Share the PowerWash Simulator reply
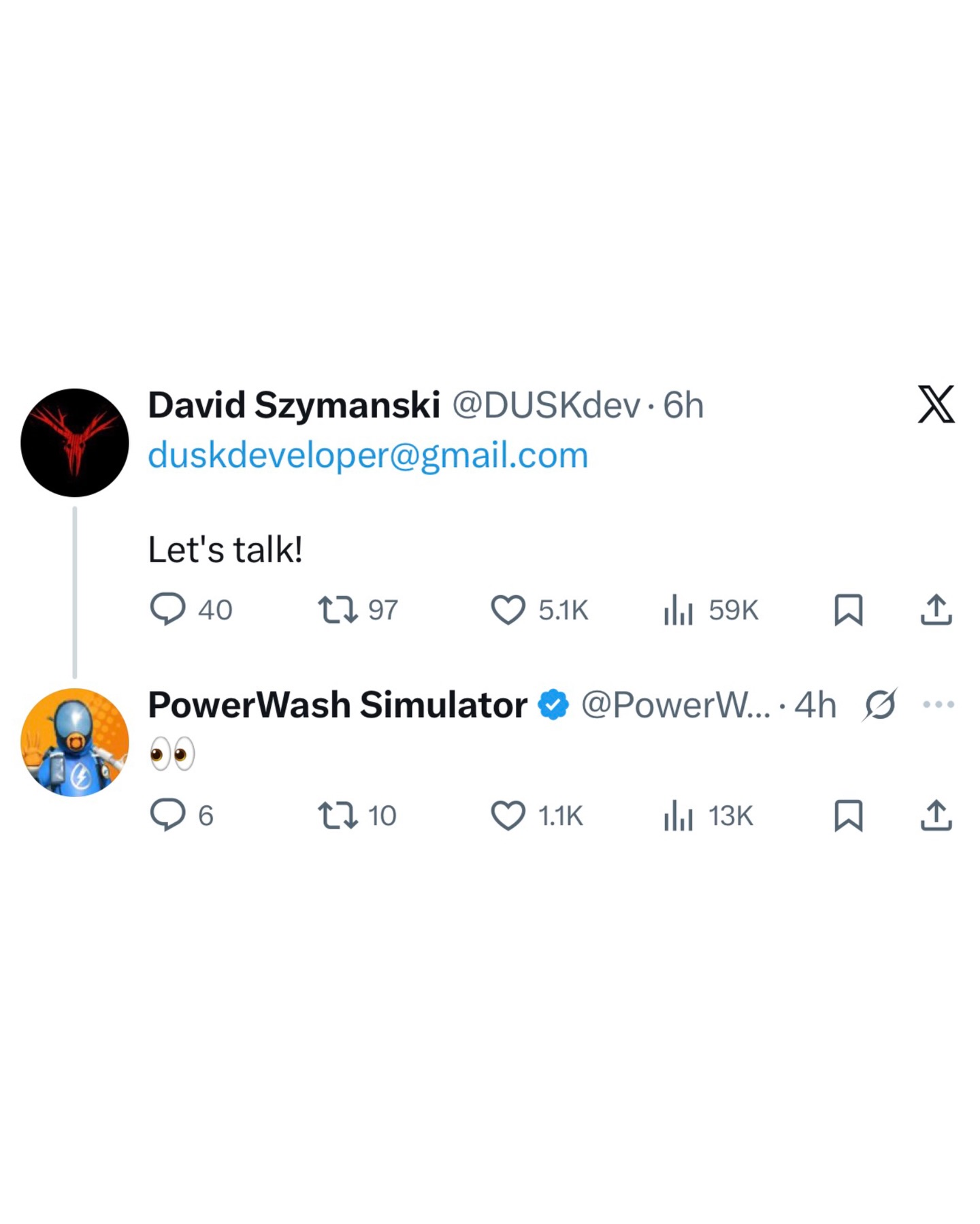This screenshot has height=1224, width=980. tap(936, 815)
